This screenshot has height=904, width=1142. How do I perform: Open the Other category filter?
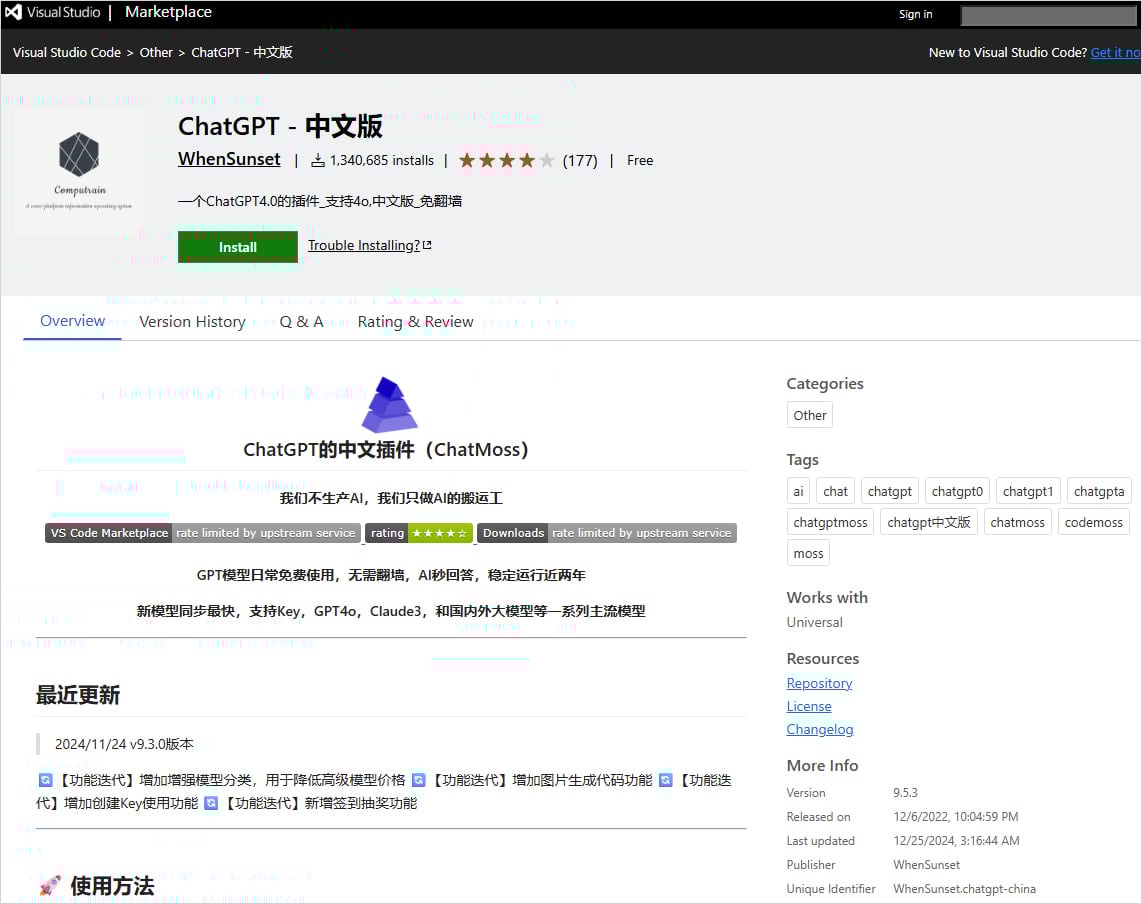(x=809, y=414)
